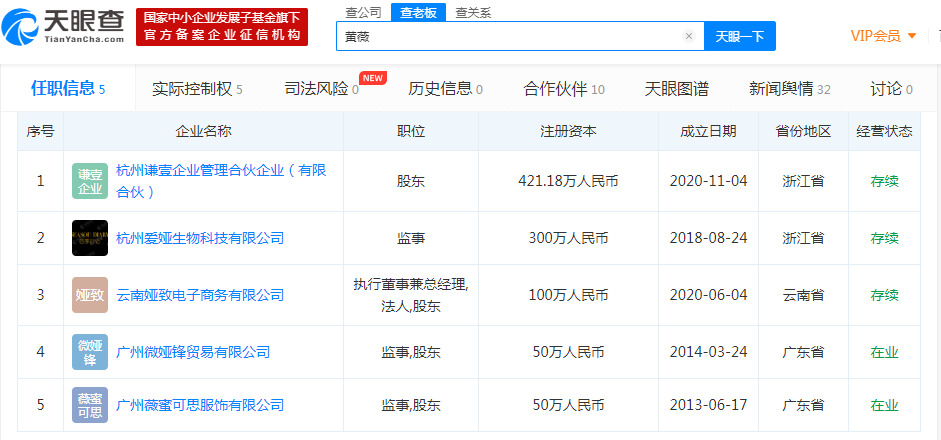Switch to the 查关系 search tab
This screenshot has width=941, height=440.
click(473, 12)
